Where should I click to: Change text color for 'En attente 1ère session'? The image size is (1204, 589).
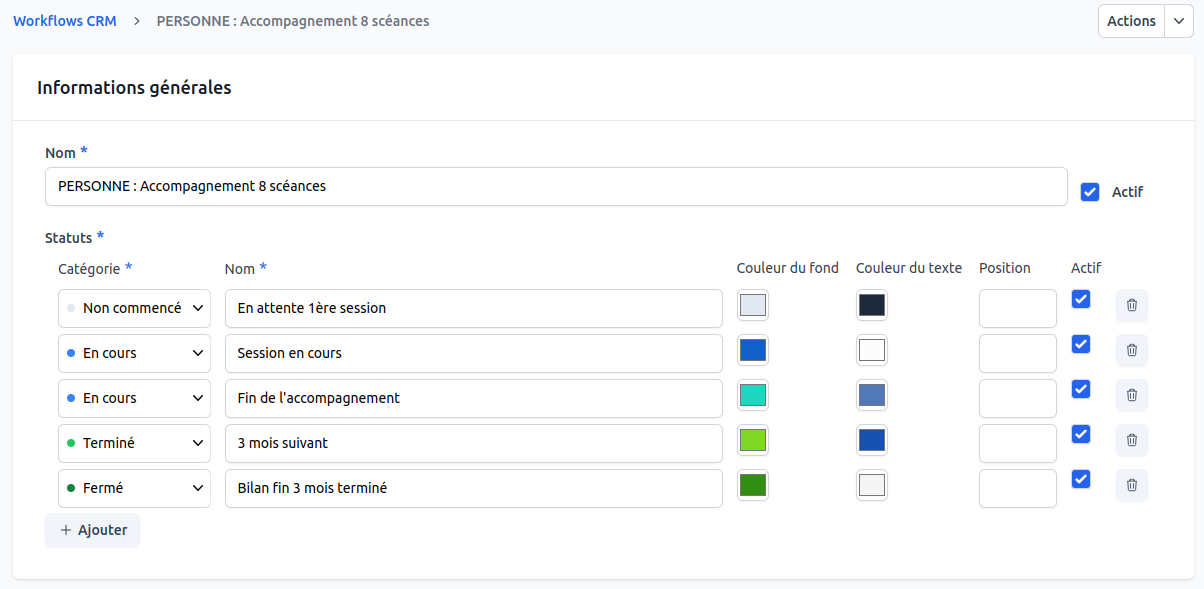[871, 305]
